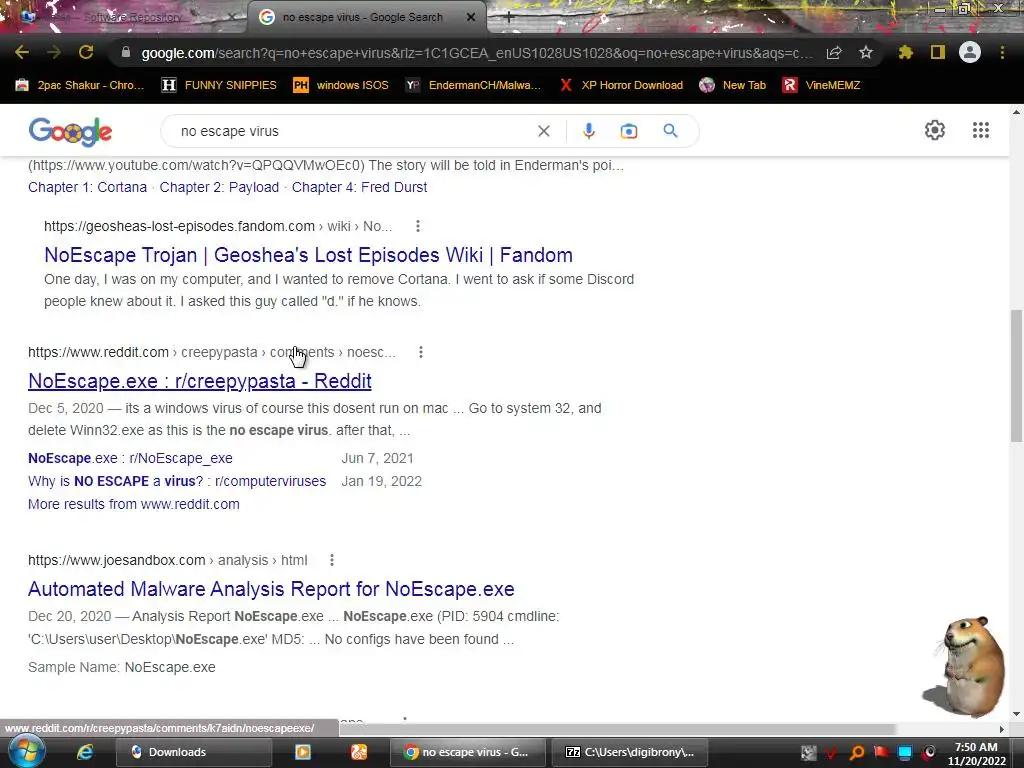Open the media player taskbar icon

(x=303, y=752)
